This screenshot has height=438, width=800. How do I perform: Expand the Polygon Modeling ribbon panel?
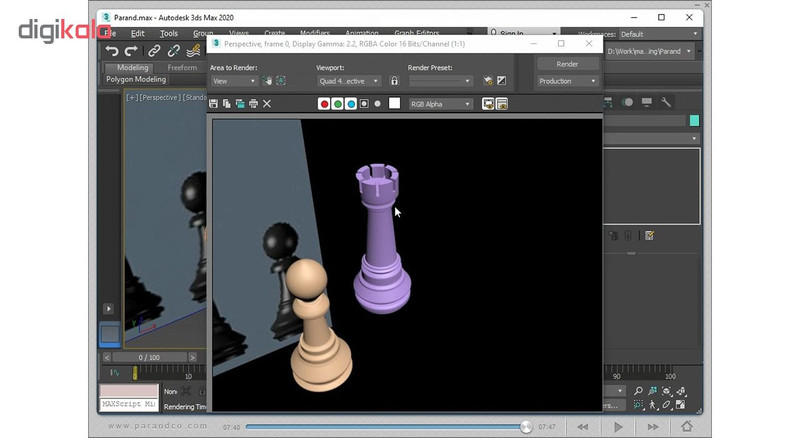(136, 79)
